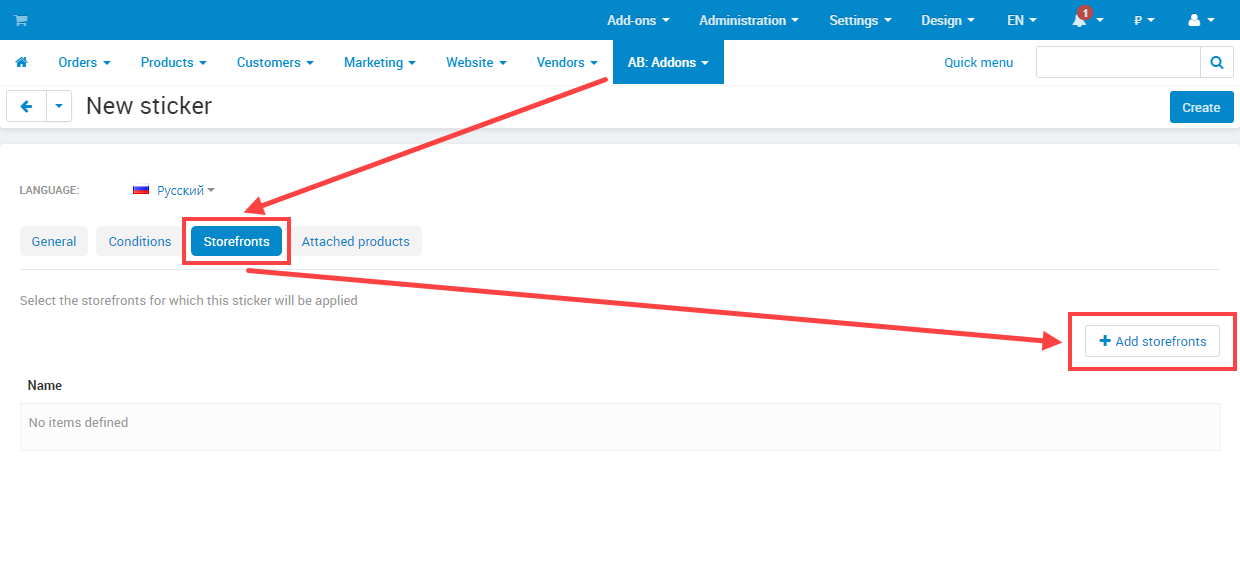Click Add storefronts button
The image size is (1240, 566).
point(1152,341)
